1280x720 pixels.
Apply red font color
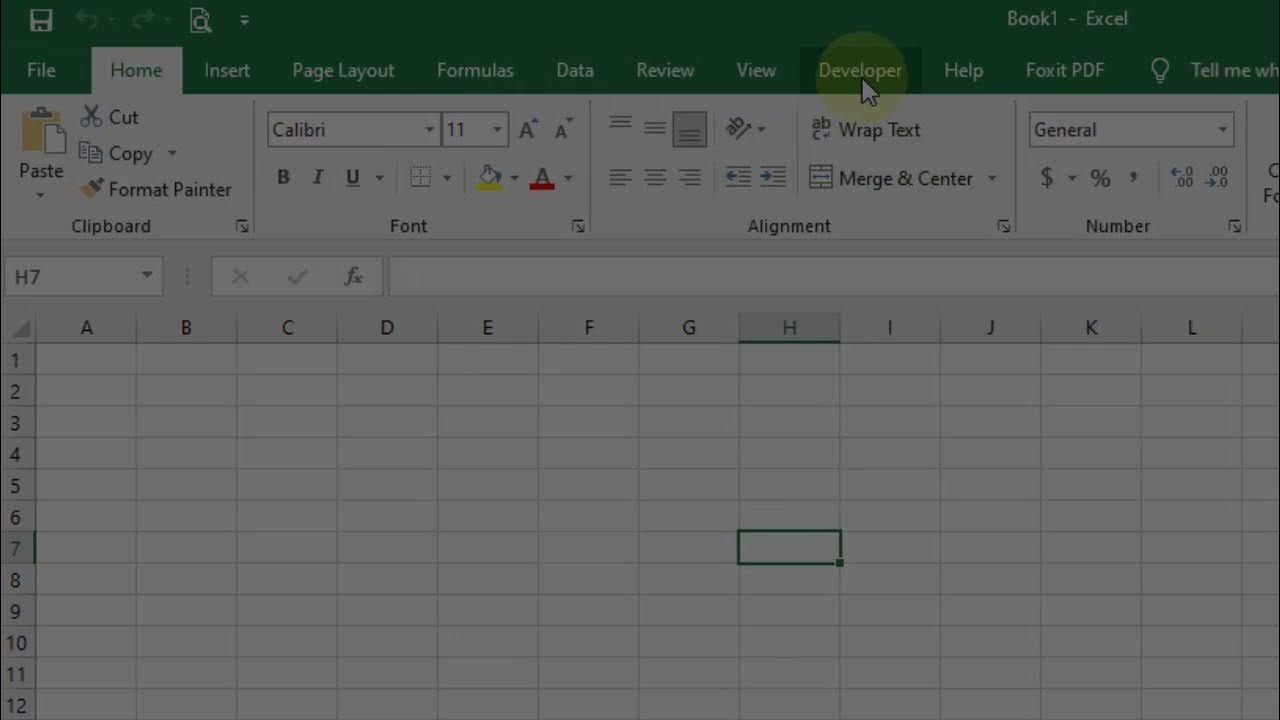(542, 178)
